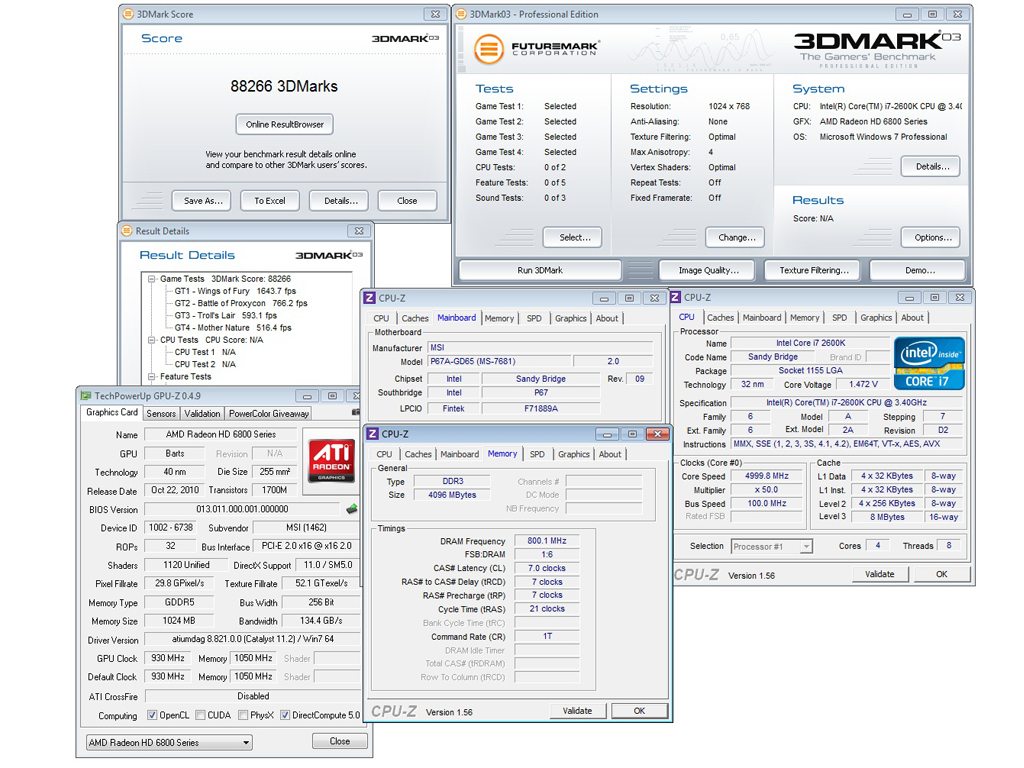Click the Intel Core i7 2600K name field
Screen dimensions: 1024x768
tap(810, 343)
